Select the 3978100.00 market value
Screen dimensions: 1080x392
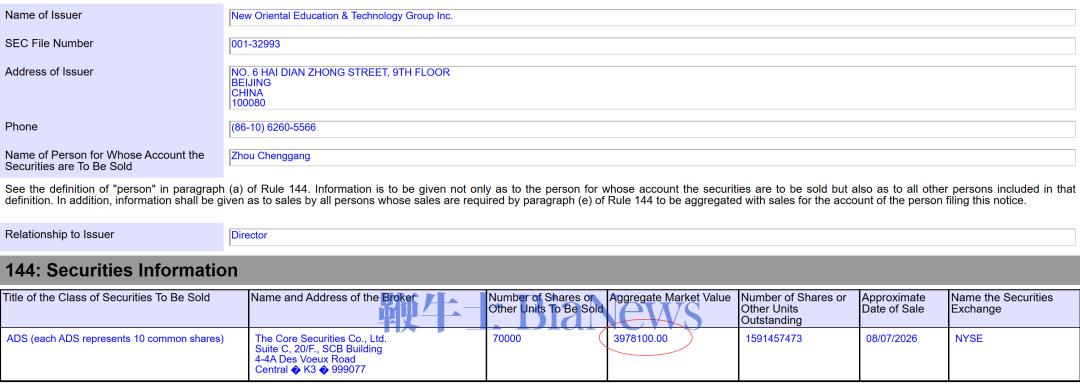click(641, 338)
